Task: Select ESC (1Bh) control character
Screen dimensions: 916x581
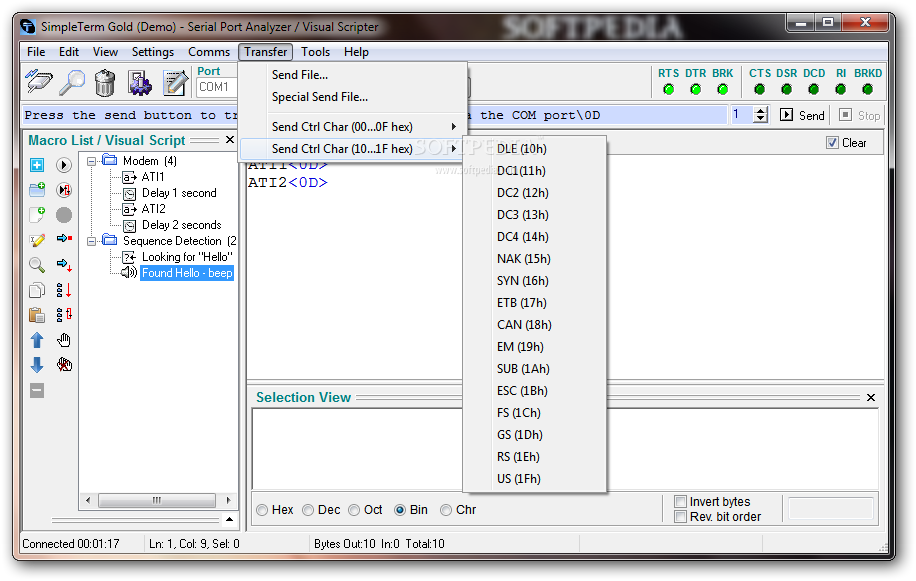Action: pos(535,391)
